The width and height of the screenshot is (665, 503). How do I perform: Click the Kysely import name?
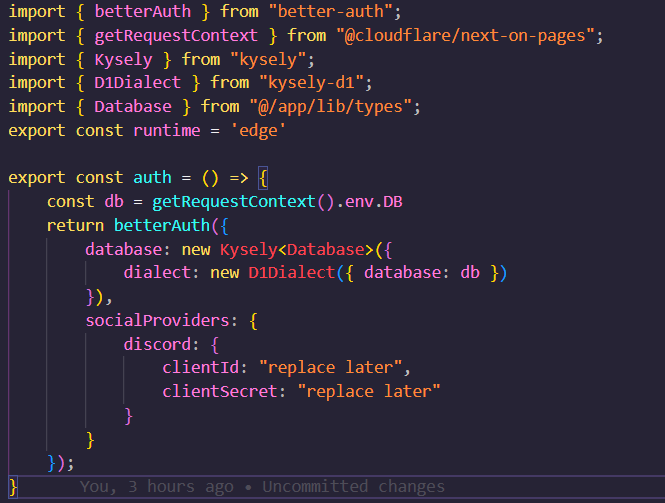(123, 59)
